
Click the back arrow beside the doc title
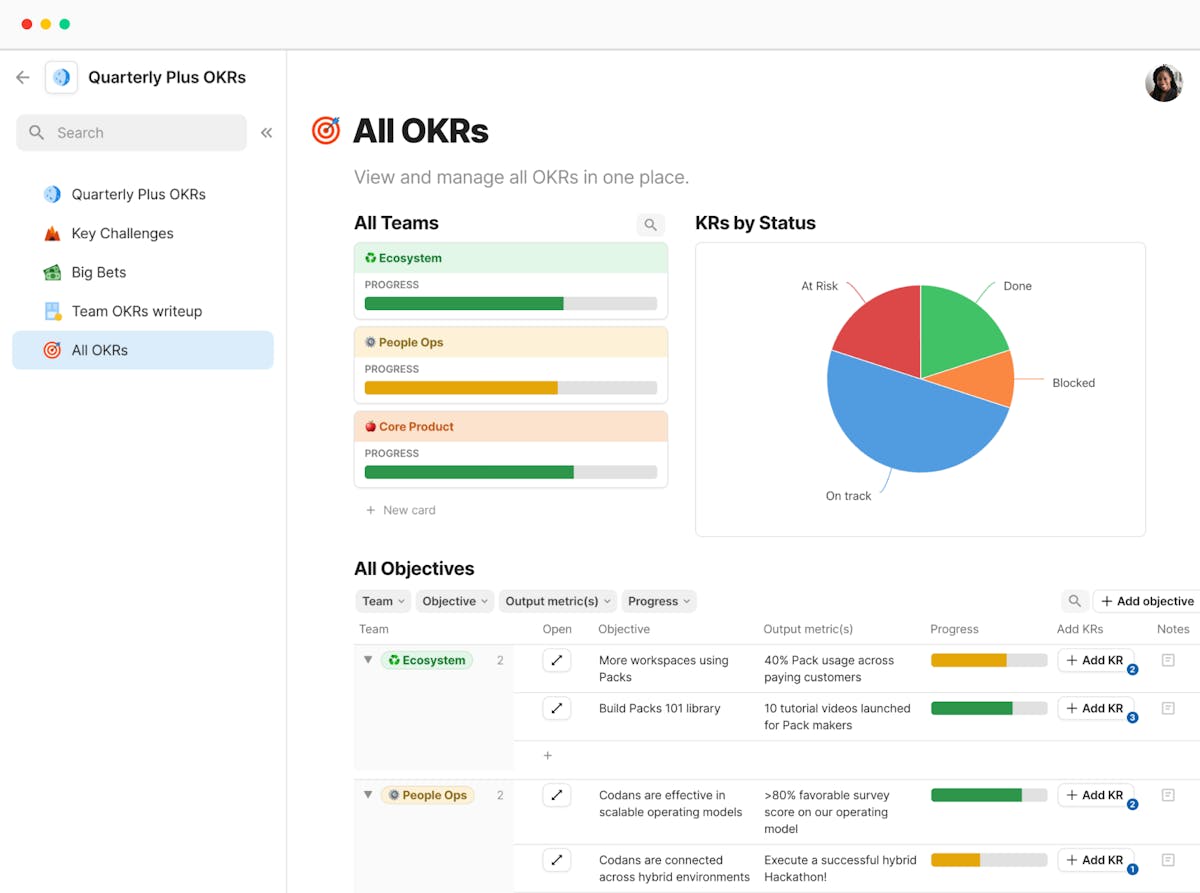[22, 76]
